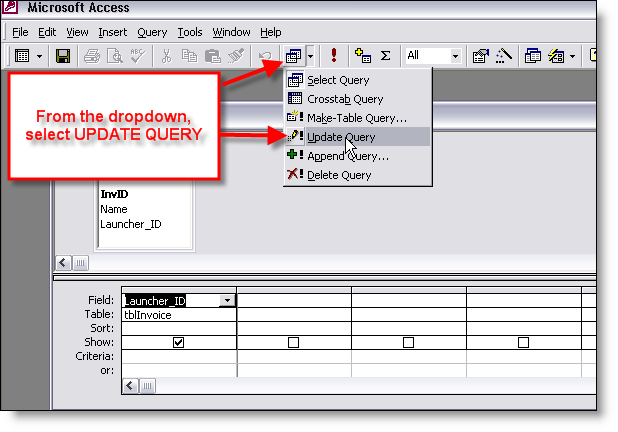This screenshot has width=618, height=432.
Task: Click the Copy icon
Action: (x=189, y=56)
